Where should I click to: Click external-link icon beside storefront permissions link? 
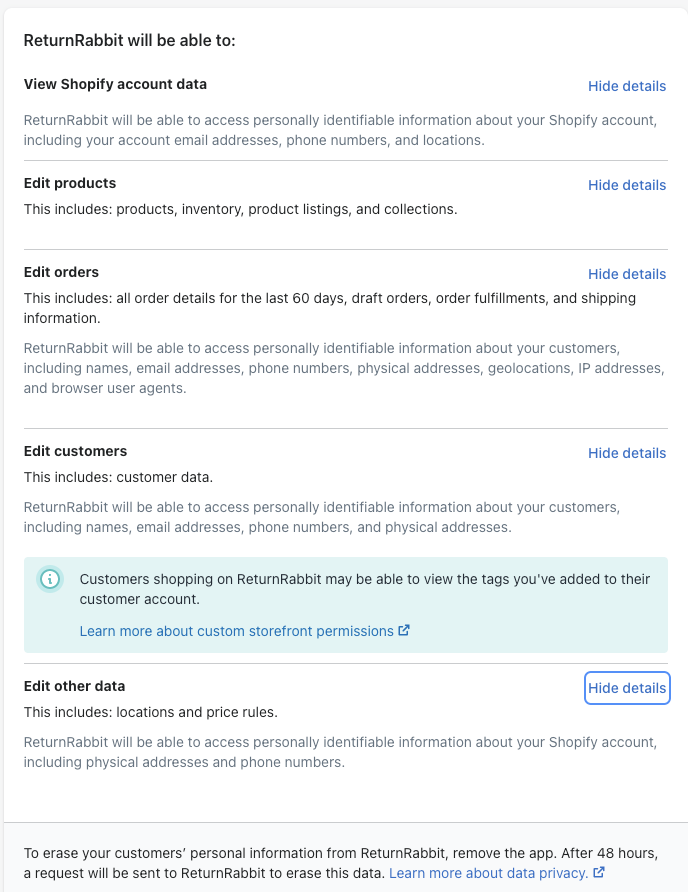pyautogui.click(x=404, y=631)
